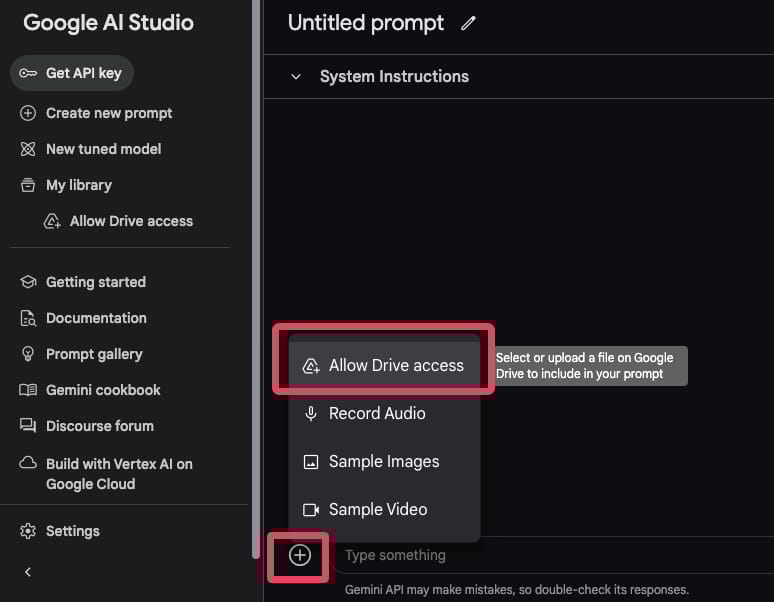Collapse the System Instructions section
Viewport: 774px width, 602px height.
tap(296, 76)
